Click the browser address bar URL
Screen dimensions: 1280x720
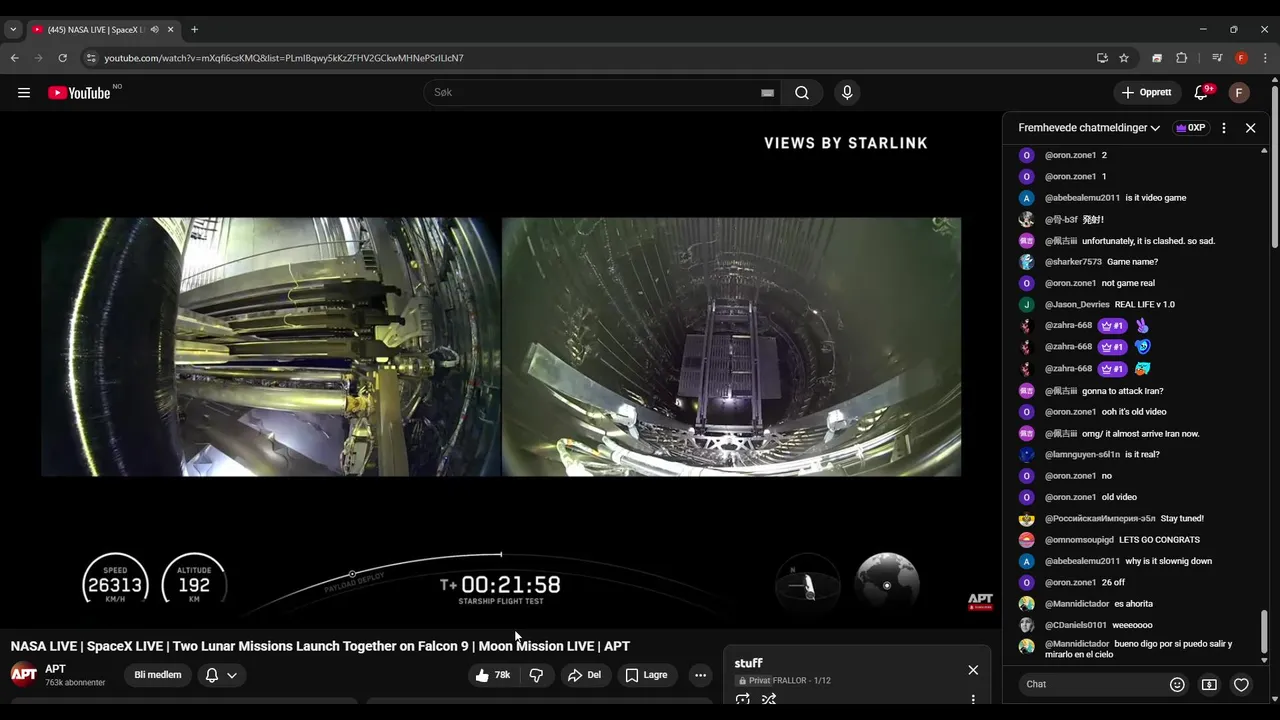click(x=284, y=58)
